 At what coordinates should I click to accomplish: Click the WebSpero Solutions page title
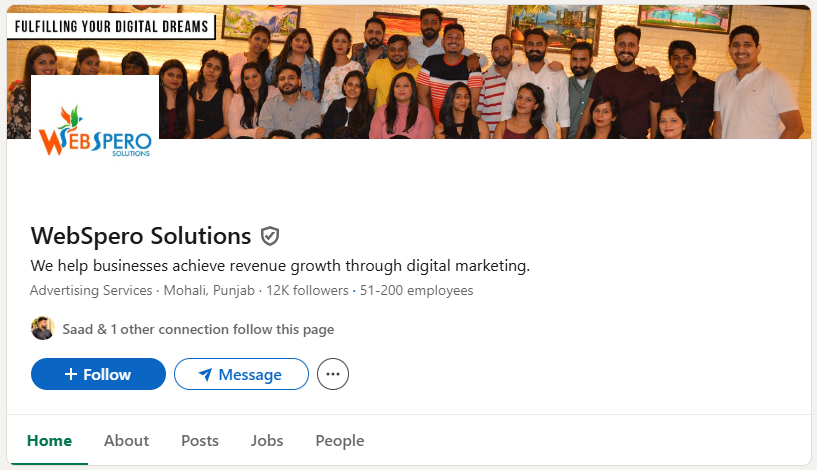[141, 236]
